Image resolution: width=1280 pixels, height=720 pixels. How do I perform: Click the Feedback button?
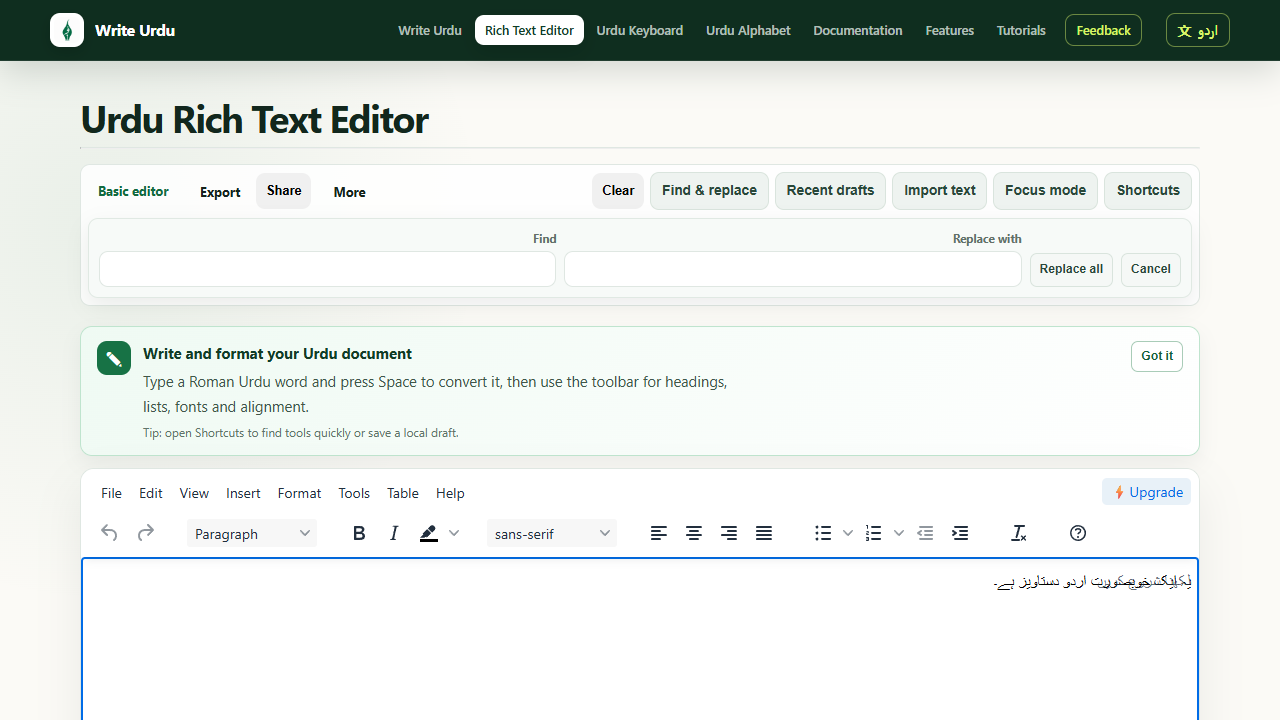tap(1103, 30)
